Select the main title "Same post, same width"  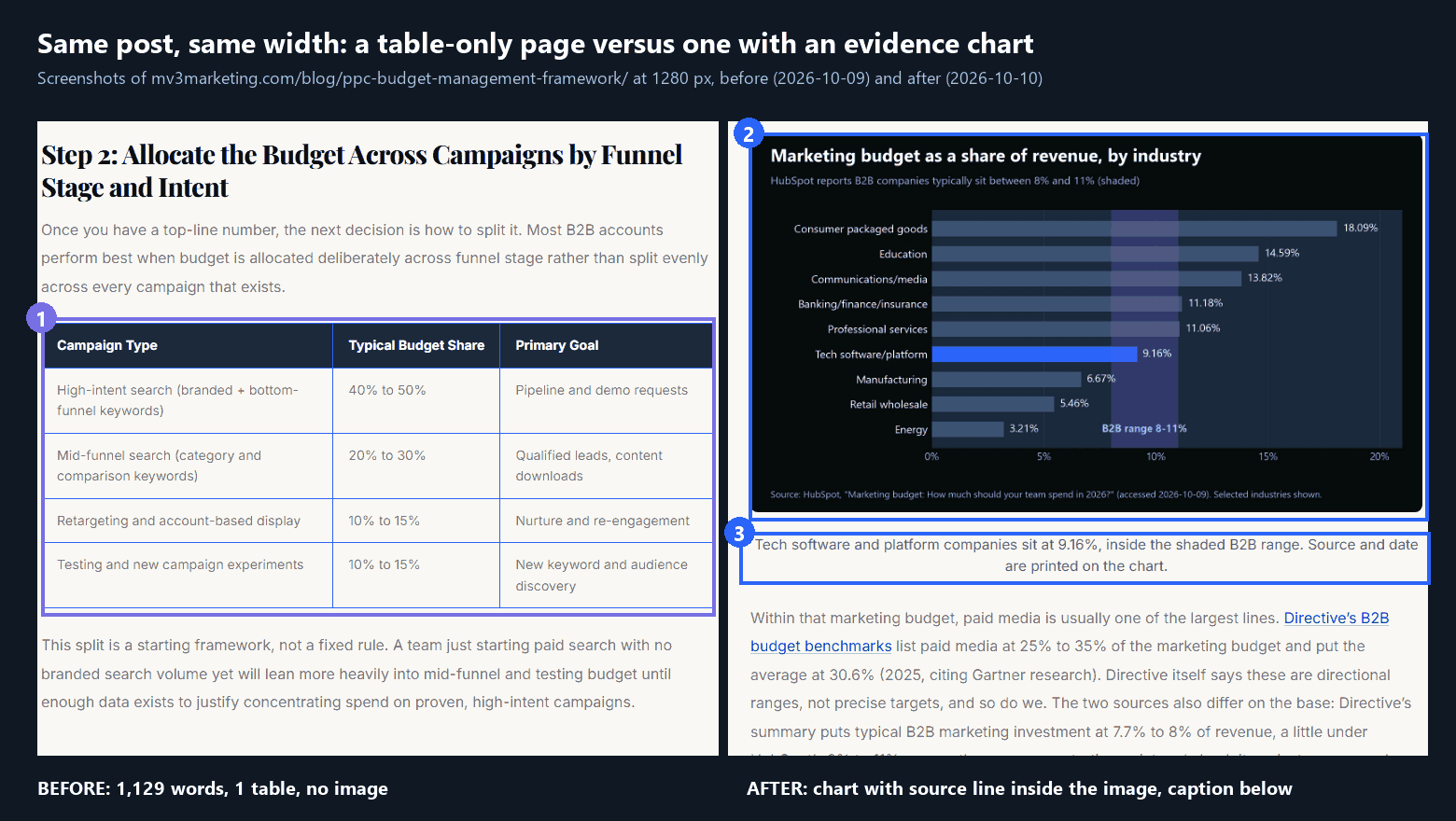536,44
